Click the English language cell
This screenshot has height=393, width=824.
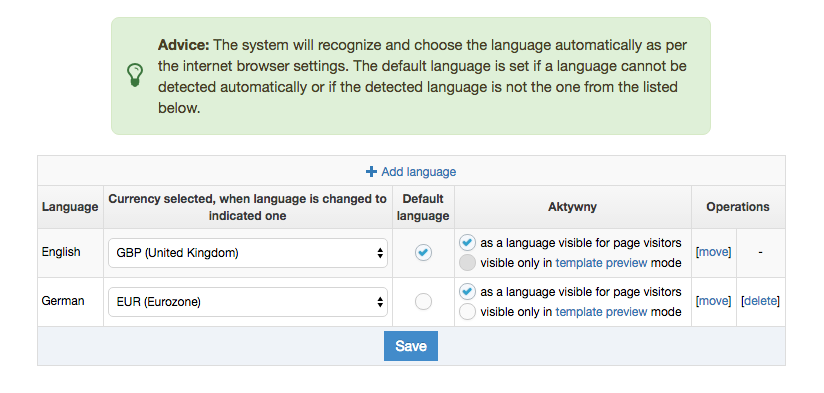point(70,253)
